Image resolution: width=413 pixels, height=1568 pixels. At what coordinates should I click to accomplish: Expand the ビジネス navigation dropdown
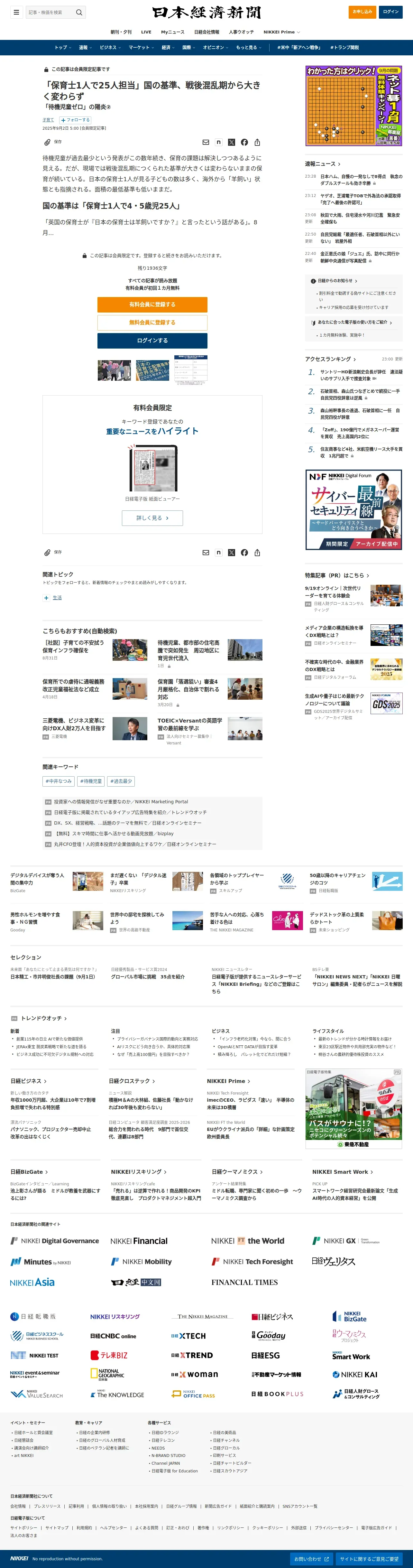coord(110,48)
